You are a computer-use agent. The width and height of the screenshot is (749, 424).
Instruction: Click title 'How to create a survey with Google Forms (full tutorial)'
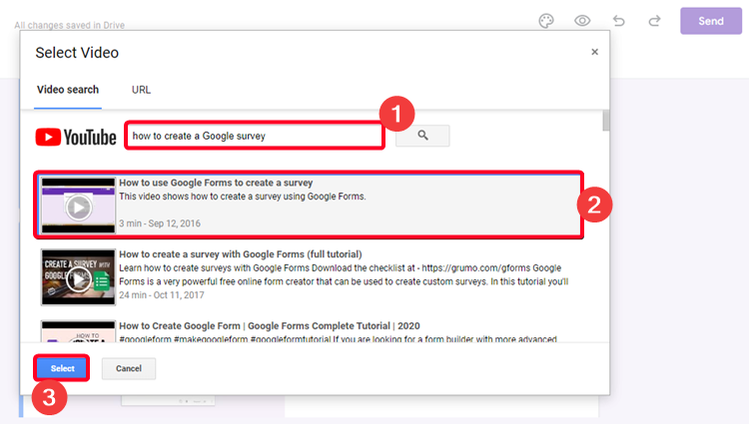(x=241, y=254)
